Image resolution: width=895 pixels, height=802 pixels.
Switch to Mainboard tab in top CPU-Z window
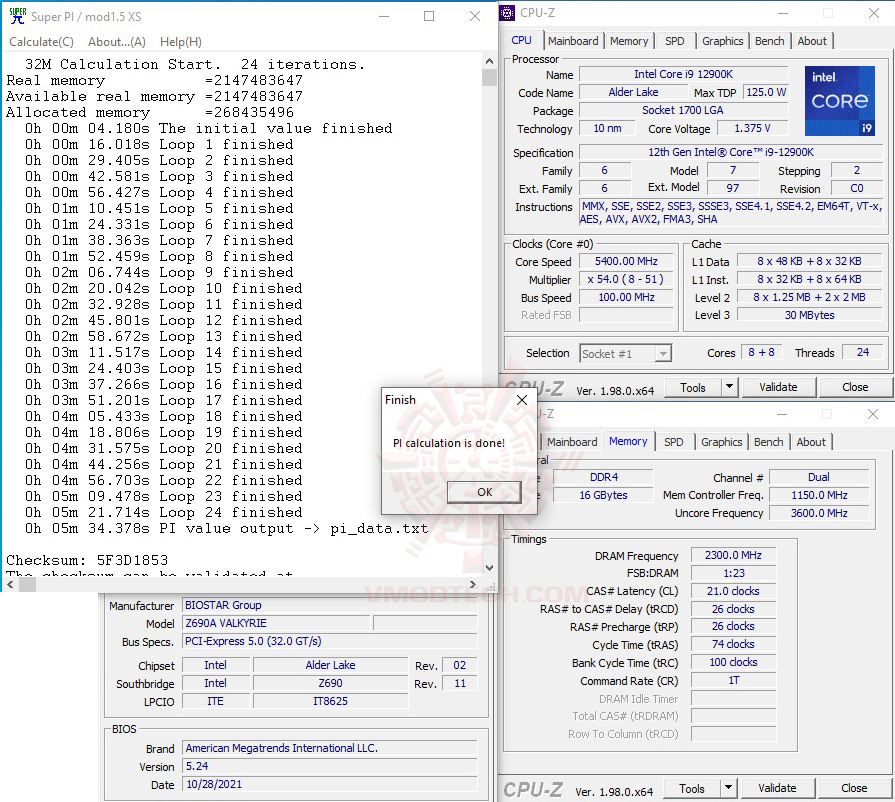pyautogui.click(x=573, y=41)
